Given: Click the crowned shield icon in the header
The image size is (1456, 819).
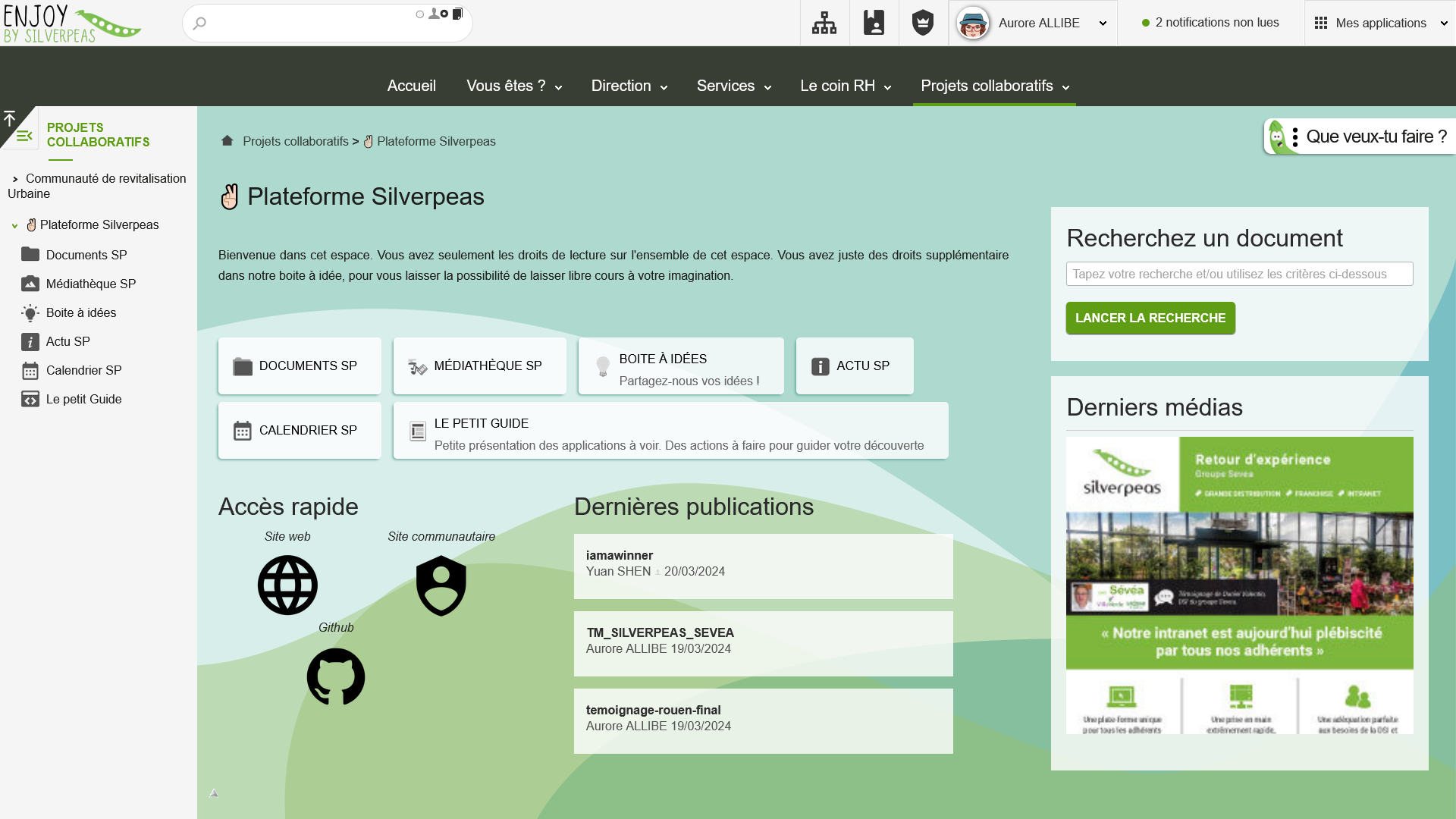Looking at the screenshot, I should [x=923, y=23].
